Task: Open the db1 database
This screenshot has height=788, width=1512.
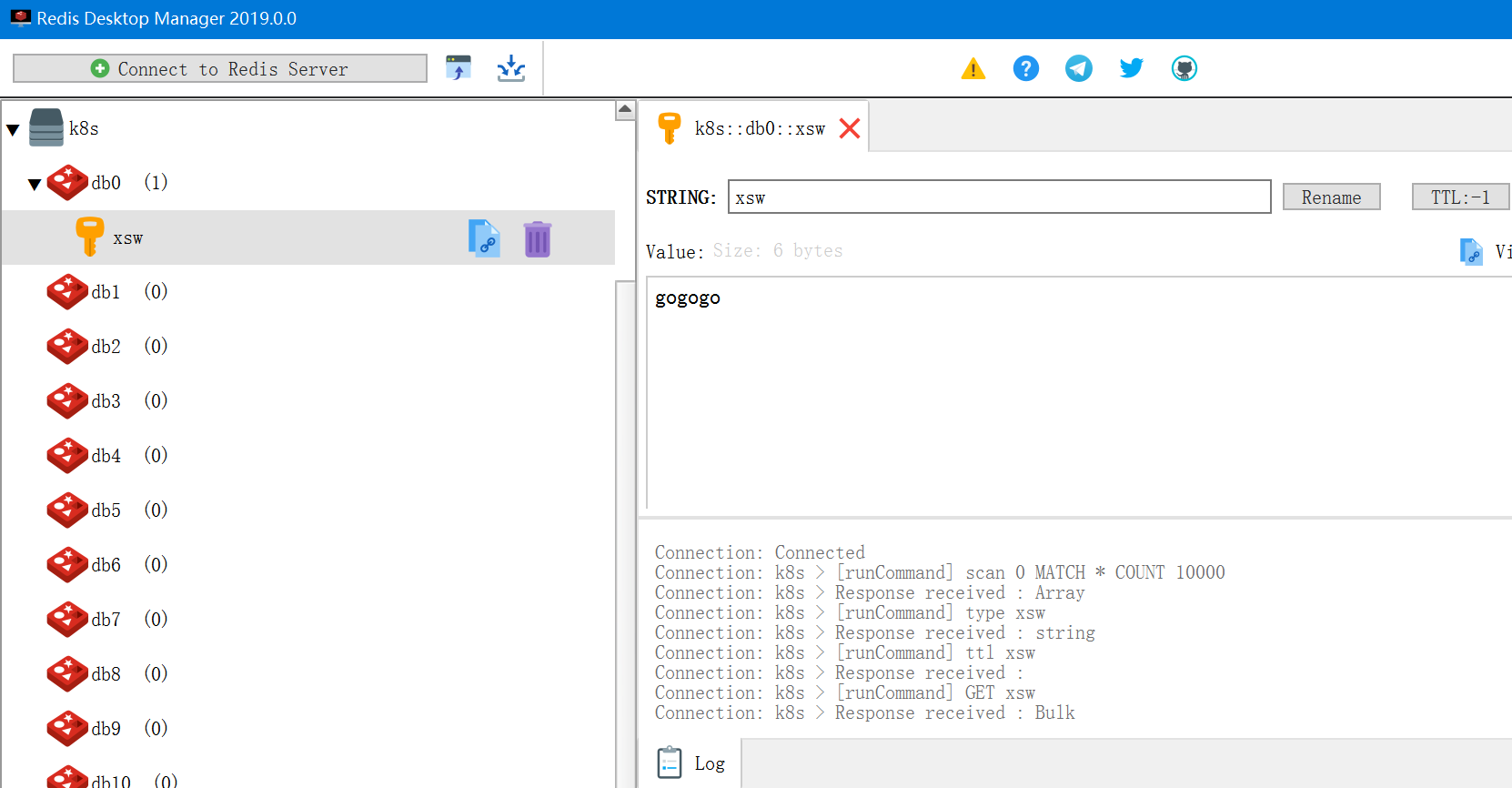Action: [106, 292]
